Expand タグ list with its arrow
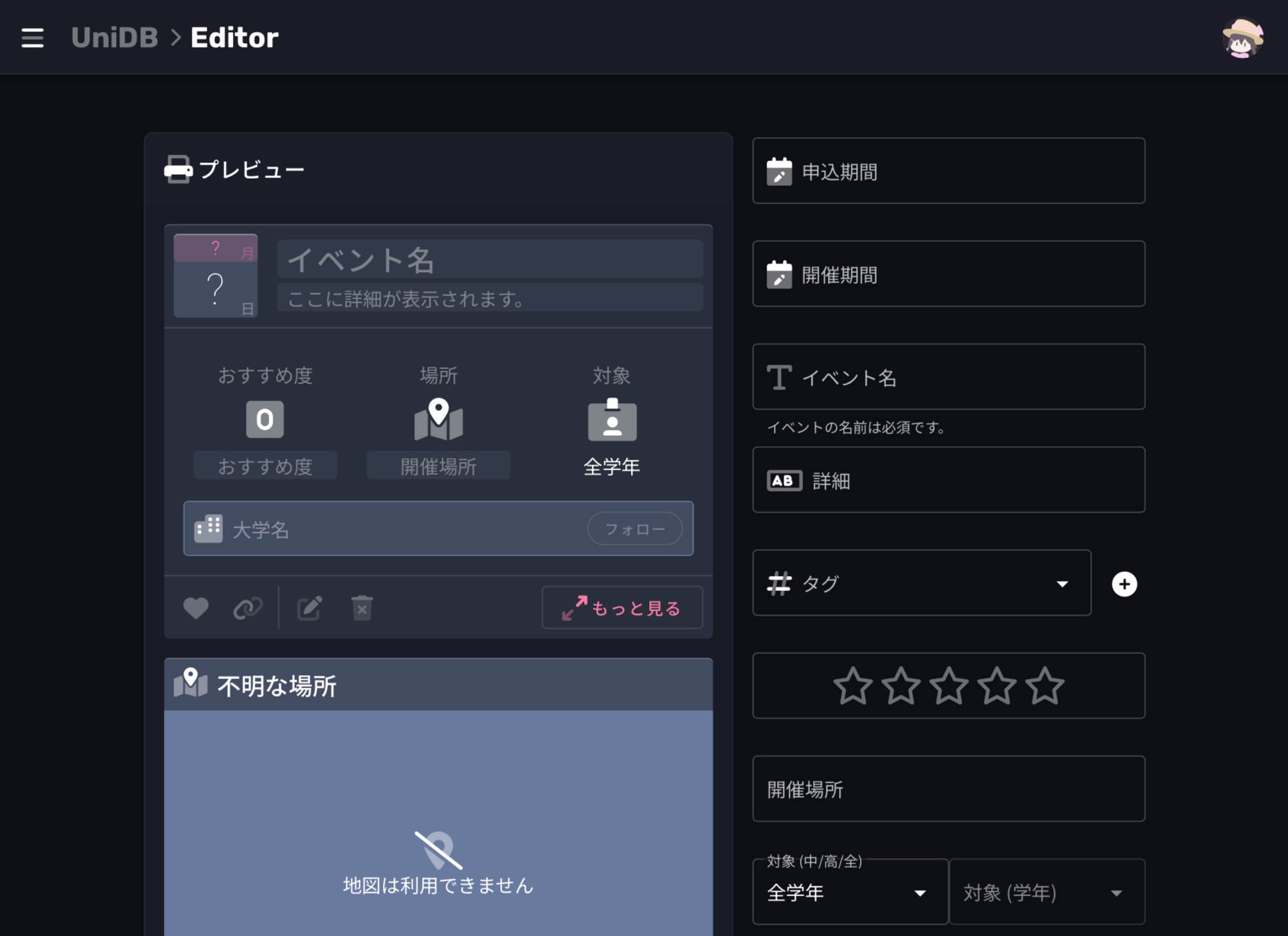Viewport: 1288px width, 936px height. (1062, 584)
